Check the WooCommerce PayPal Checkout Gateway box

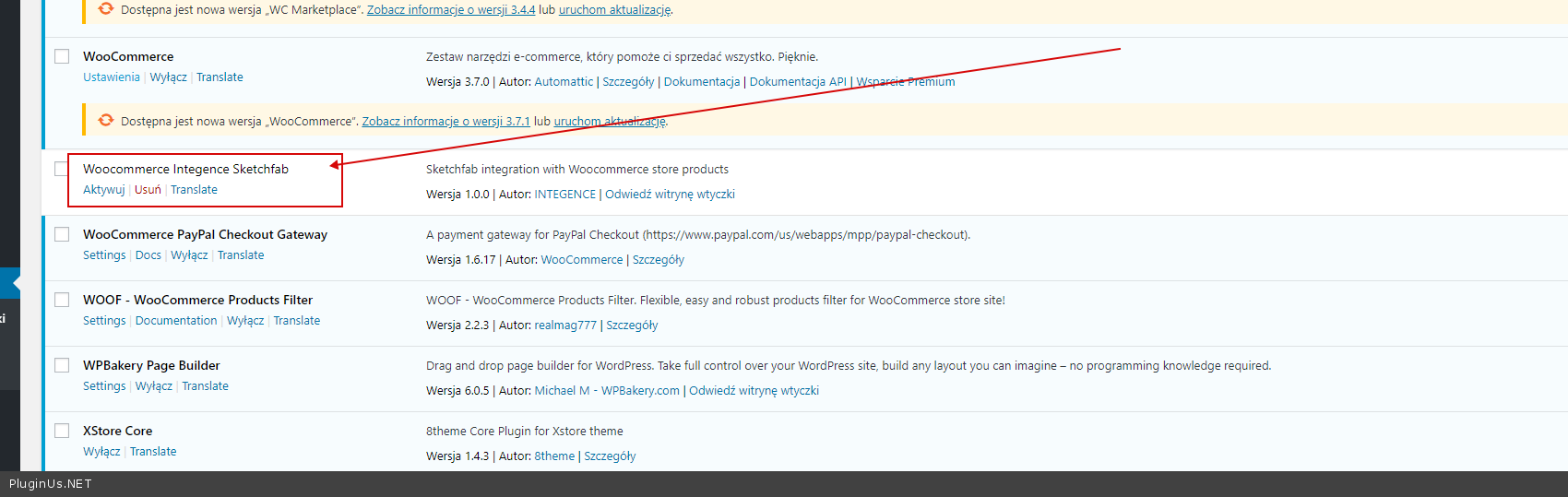(62, 234)
